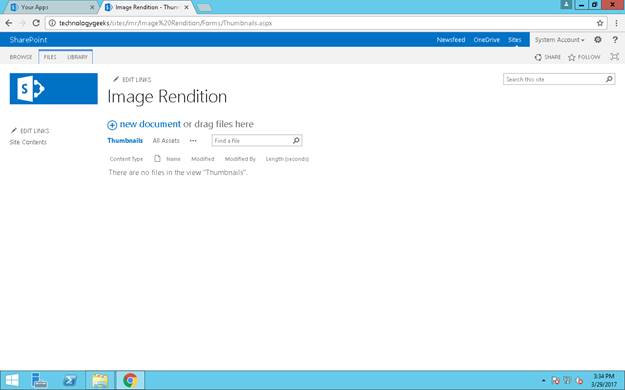This screenshot has height=390, width=625.
Task: Click the taskbar clock and date
Action: (x=604, y=380)
